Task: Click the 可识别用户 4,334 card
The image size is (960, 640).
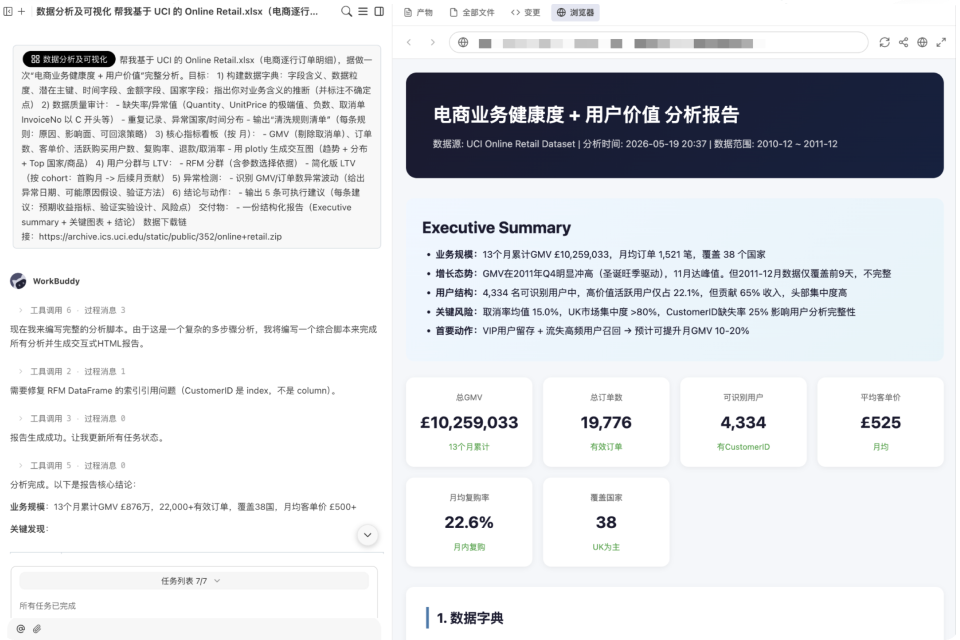Action: click(743, 423)
